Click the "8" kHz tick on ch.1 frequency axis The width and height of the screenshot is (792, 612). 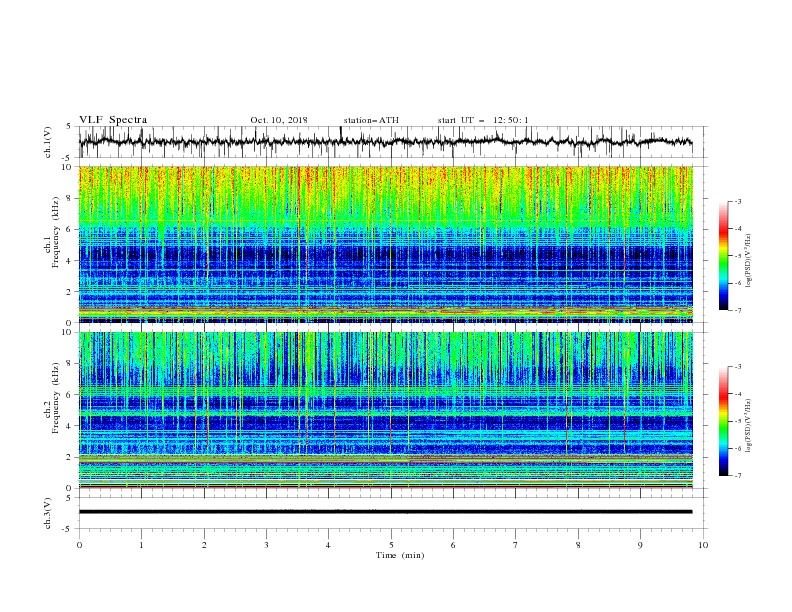click(x=69, y=198)
